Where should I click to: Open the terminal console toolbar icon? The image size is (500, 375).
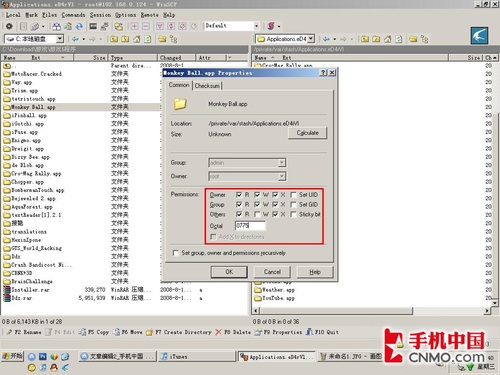tap(93, 26)
